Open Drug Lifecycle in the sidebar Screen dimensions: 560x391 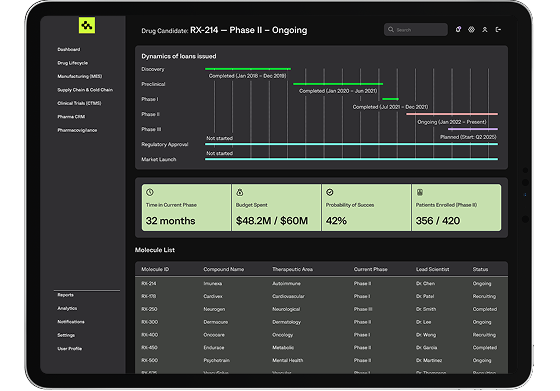pos(72,63)
